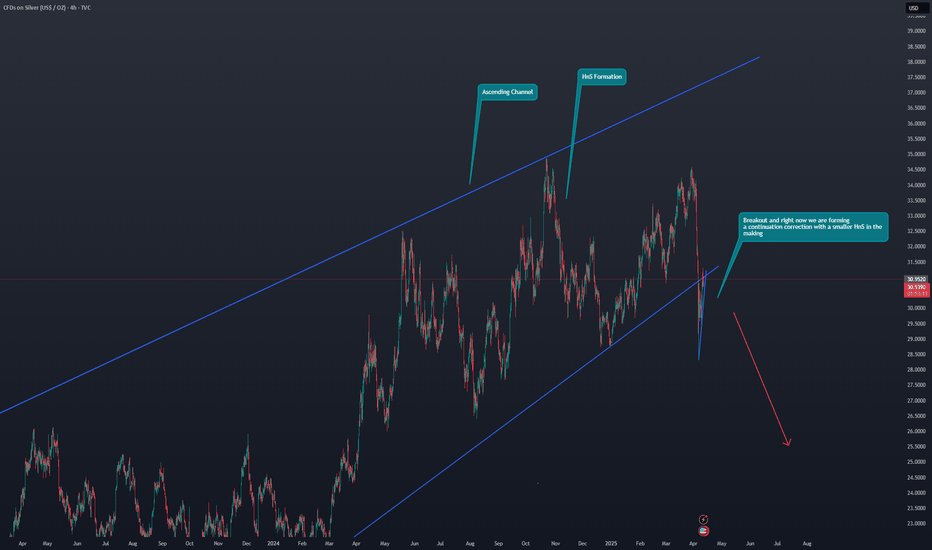Click the 2024 label on the time axis
The height and width of the screenshot is (550, 932).
273,543
